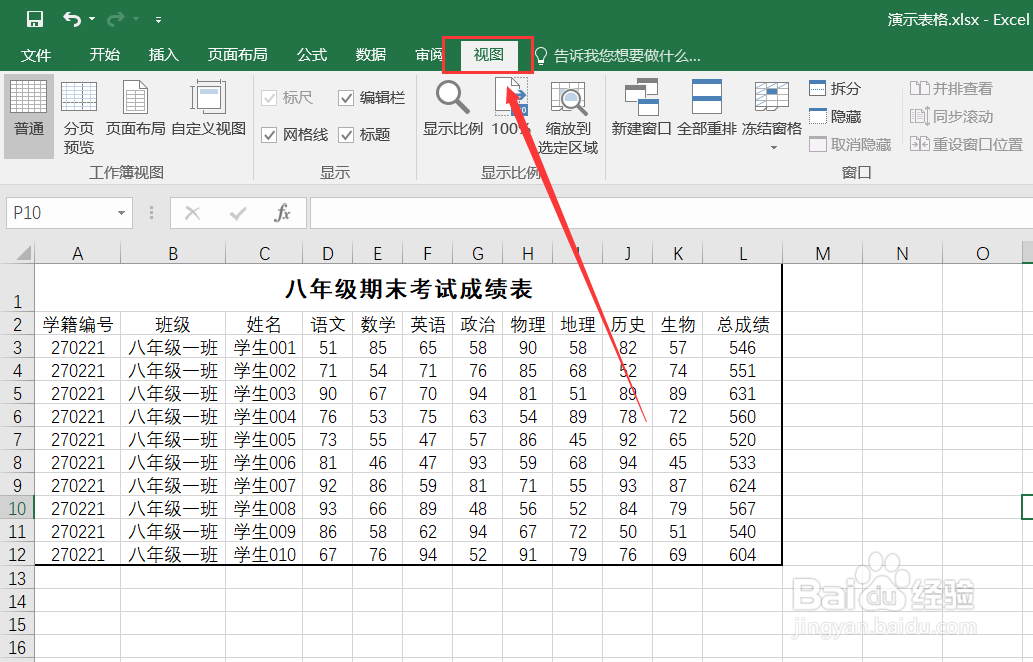This screenshot has width=1033, height=662.
Task: Open the 文件 tab
Action: tap(36, 55)
